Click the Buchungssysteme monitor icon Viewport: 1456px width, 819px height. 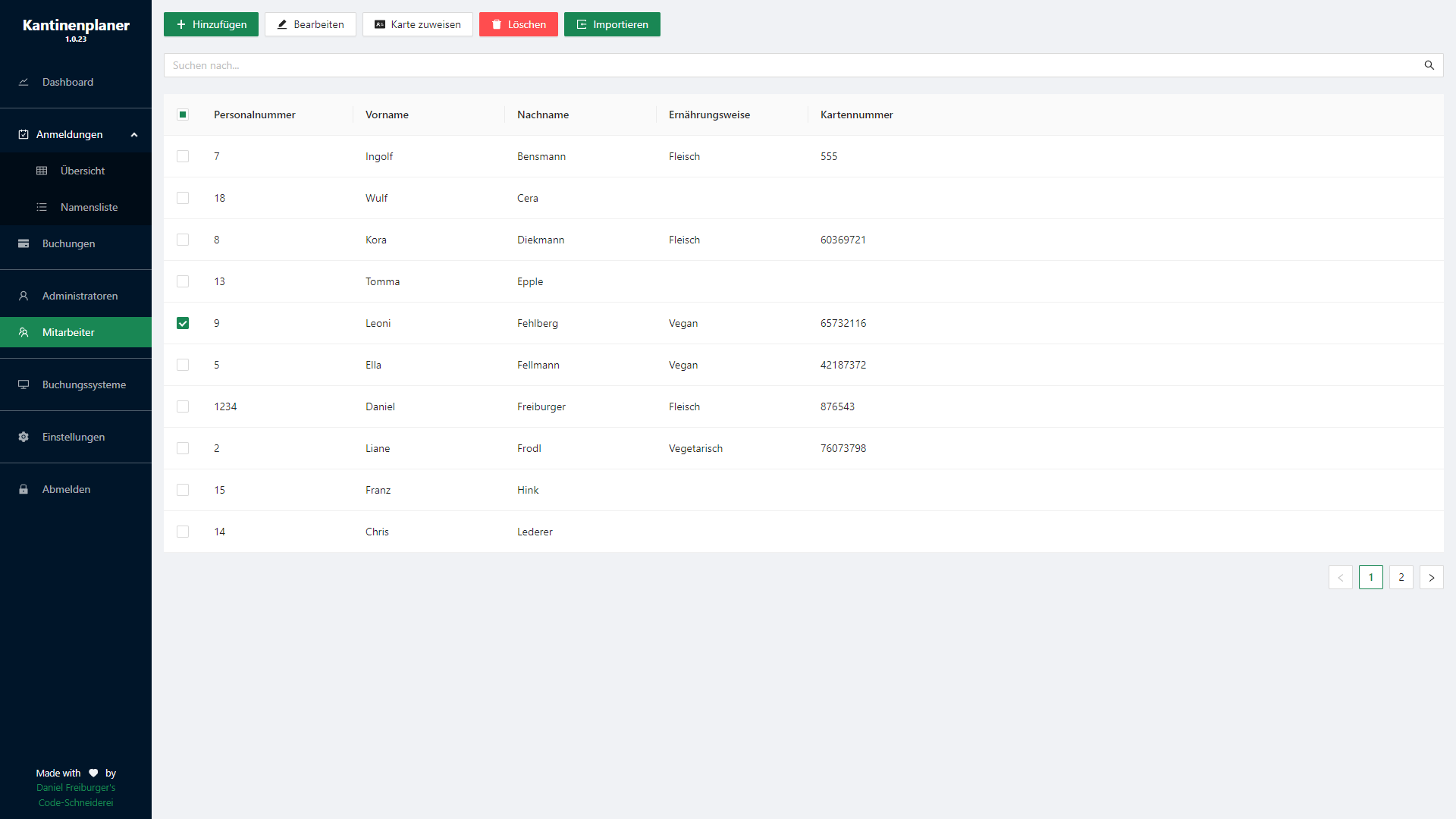24,384
